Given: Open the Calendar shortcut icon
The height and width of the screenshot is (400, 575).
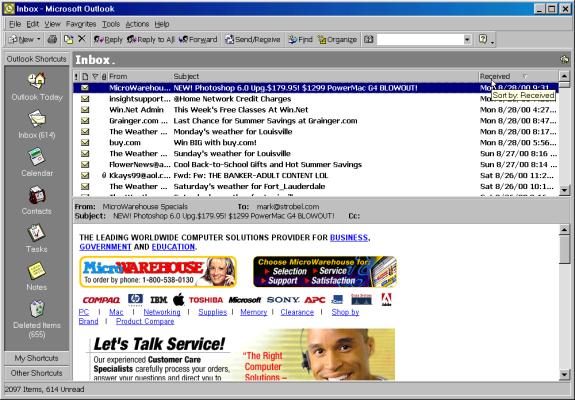Looking at the screenshot, I should pos(37,157).
